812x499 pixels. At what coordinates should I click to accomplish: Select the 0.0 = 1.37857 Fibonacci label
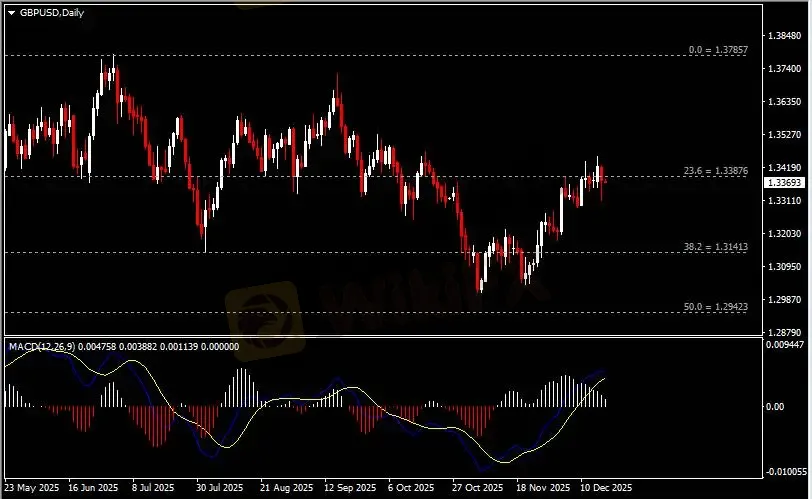click(718, 50)
